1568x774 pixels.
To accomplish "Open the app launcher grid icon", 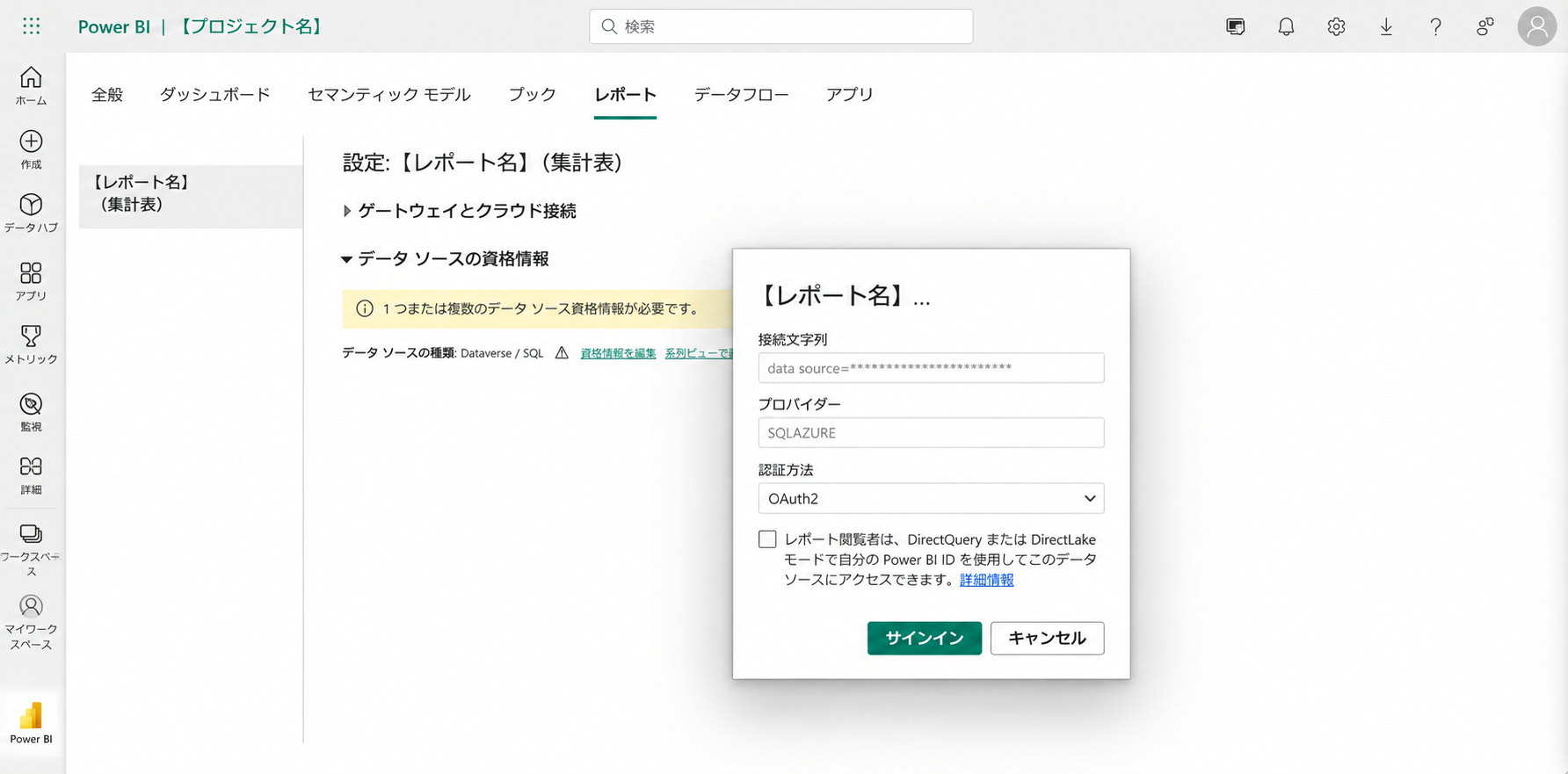I will (x=32, y=26).
